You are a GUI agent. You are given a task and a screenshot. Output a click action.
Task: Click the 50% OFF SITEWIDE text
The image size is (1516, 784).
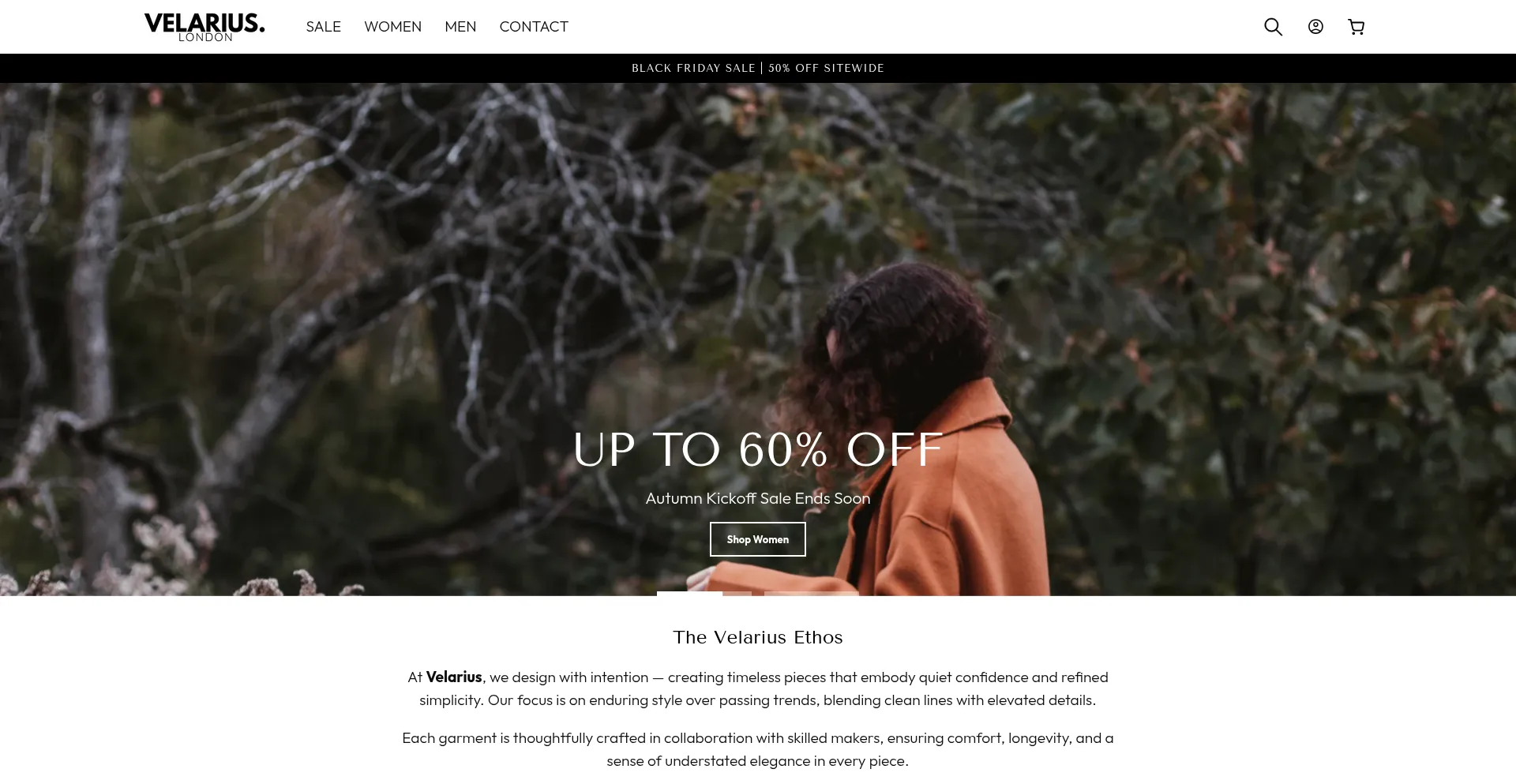pyautogui.click(x=826, y=68)
